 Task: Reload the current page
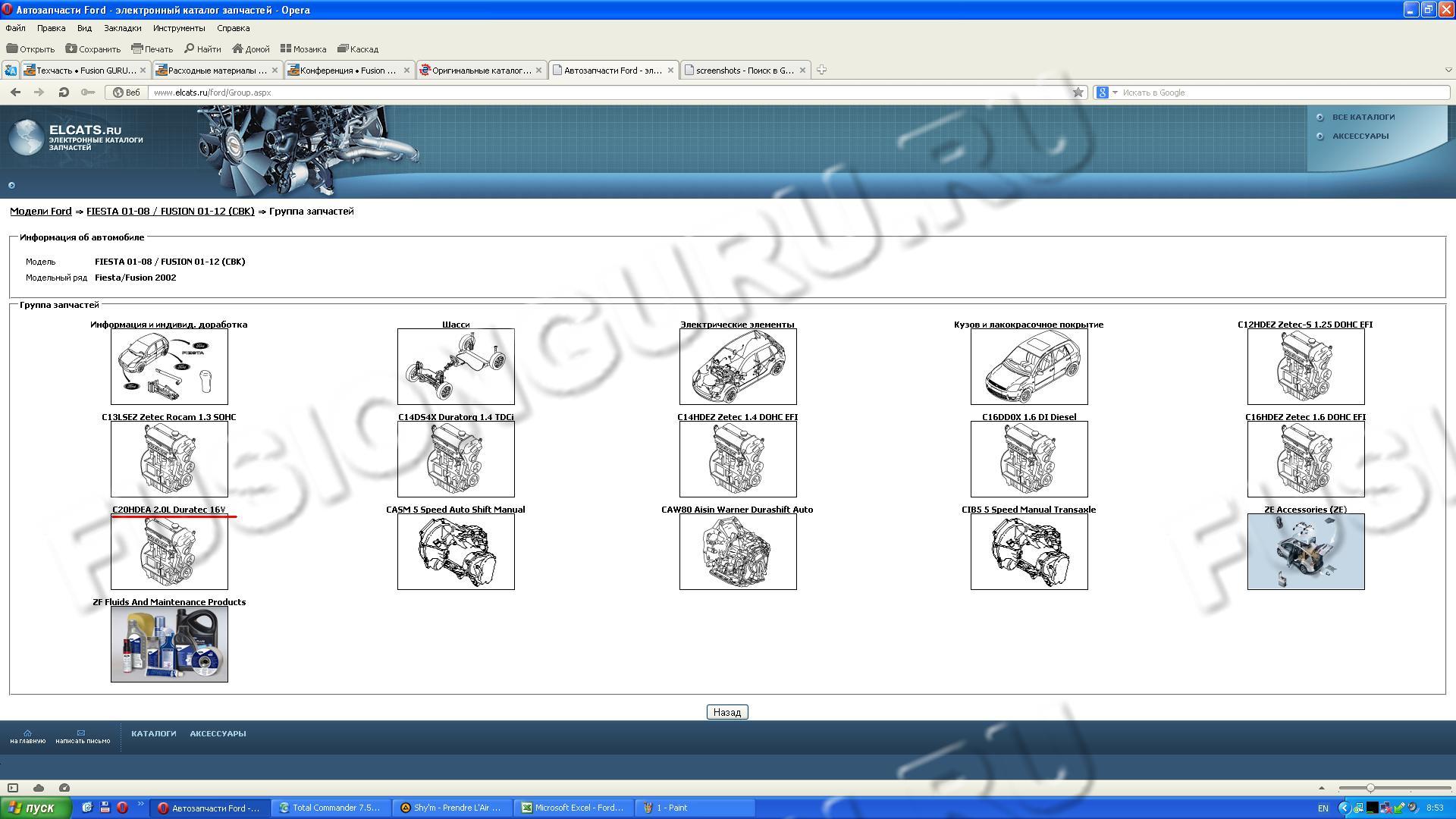[x=64, y=93]
